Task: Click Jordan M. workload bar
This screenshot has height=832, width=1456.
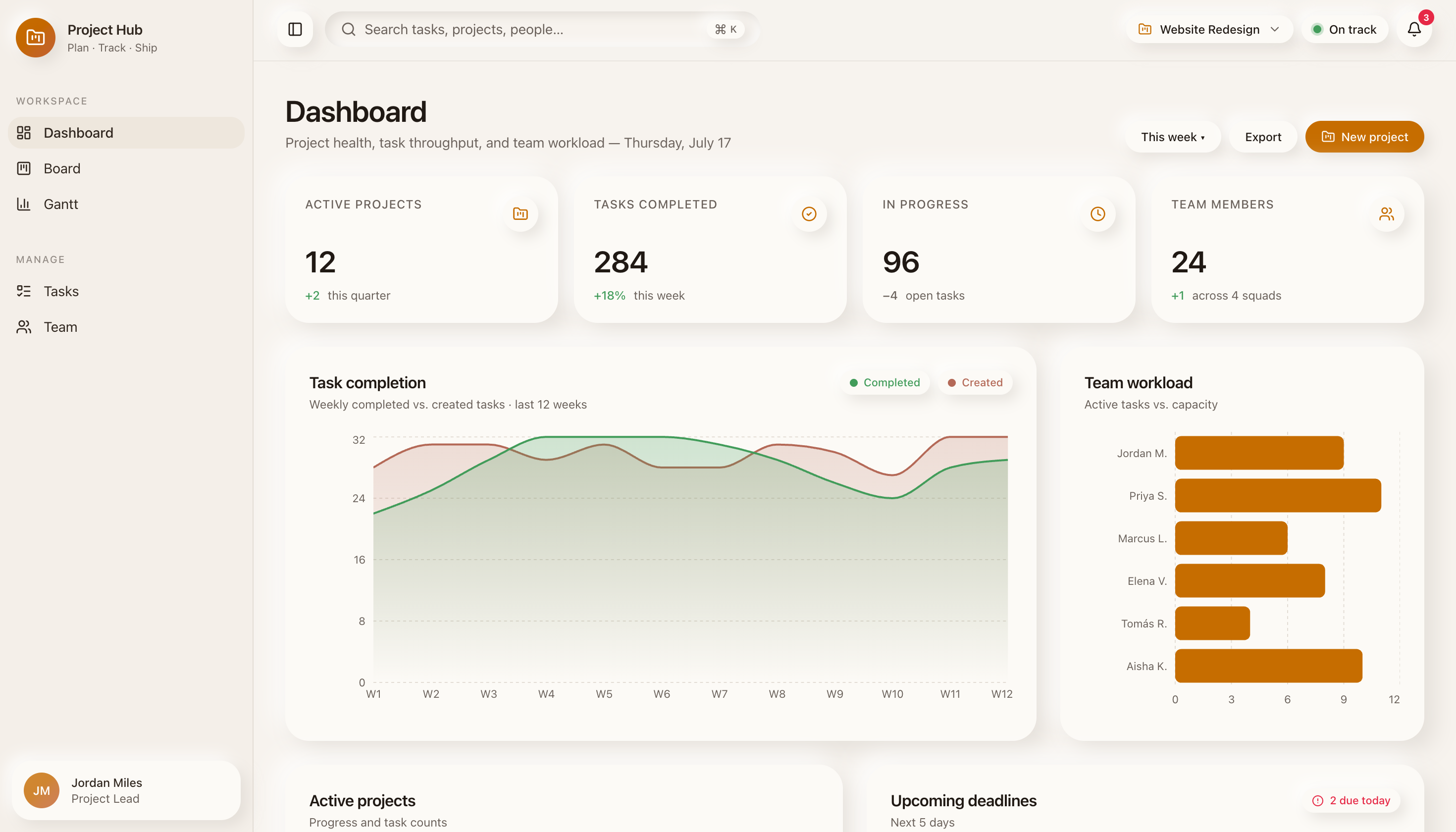Action: (x=1259, y=453)
